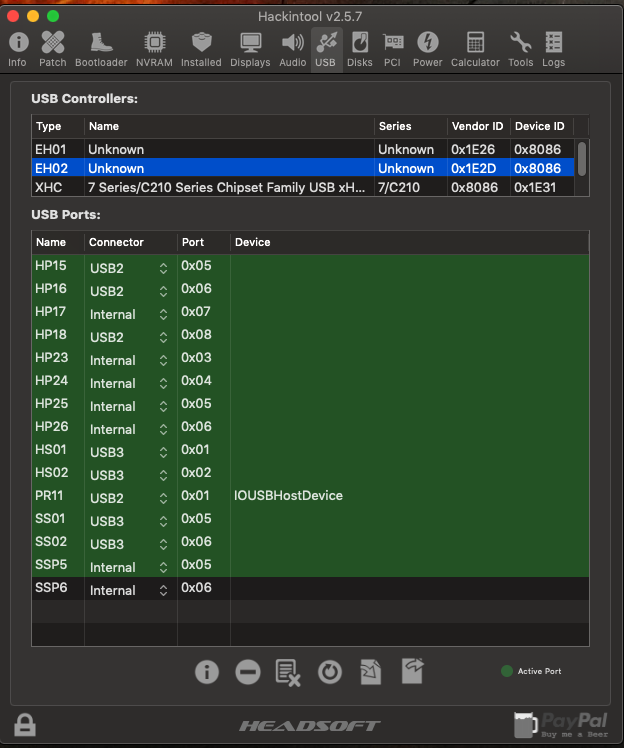Image resolution: width=624 pixels, height=748 pixels.
Task: Click the USB info button below ports
Action: pyautogui.click(x=207, y=672)
